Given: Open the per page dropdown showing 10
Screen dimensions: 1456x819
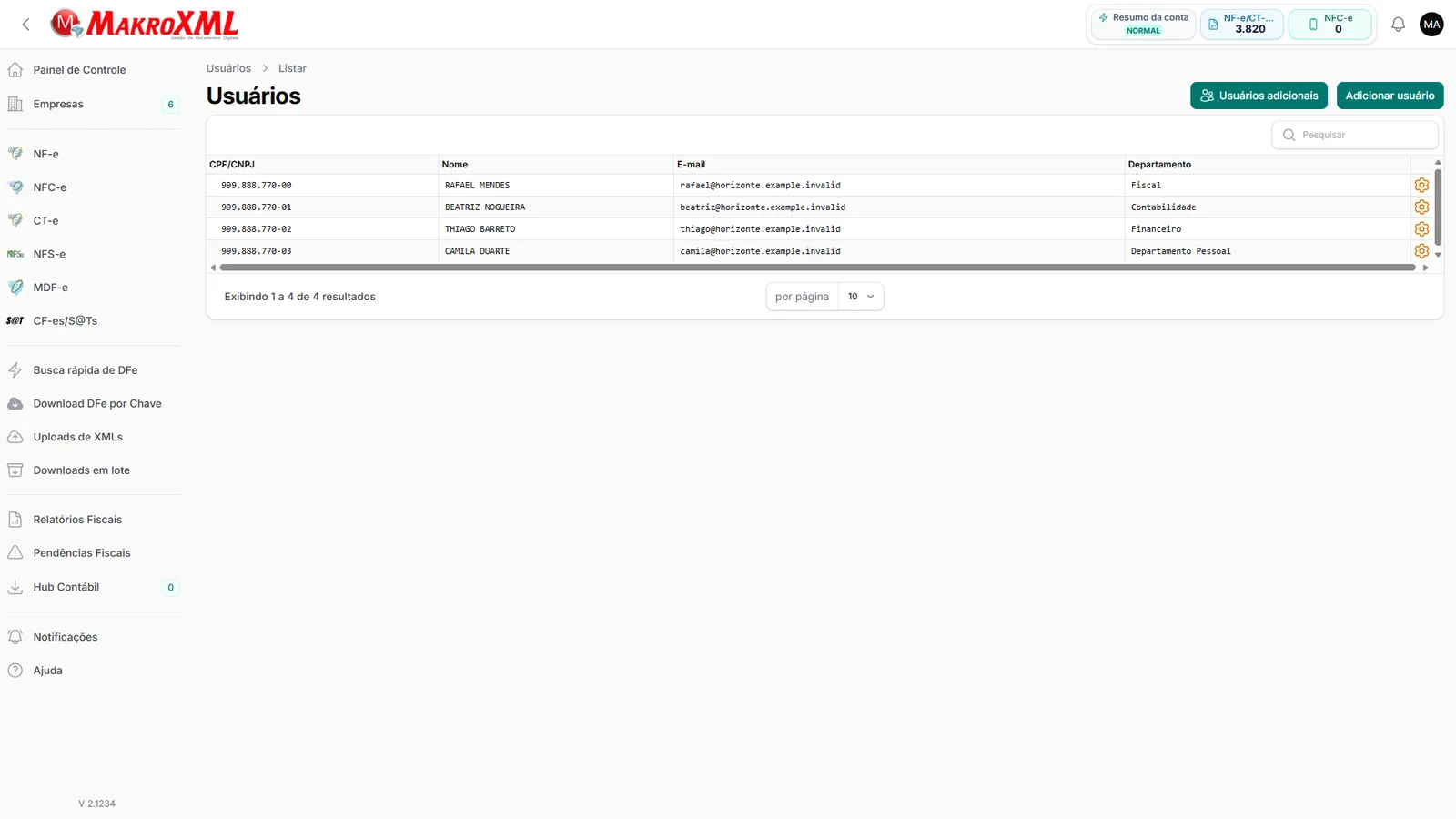Looking at the screenshot, I should (861, 297).
